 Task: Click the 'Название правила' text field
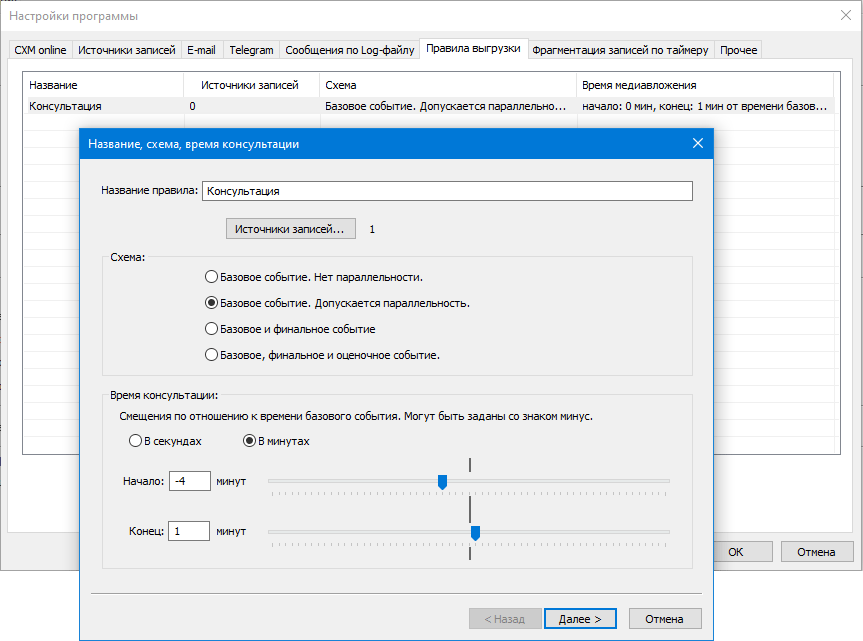pos(446,191)
